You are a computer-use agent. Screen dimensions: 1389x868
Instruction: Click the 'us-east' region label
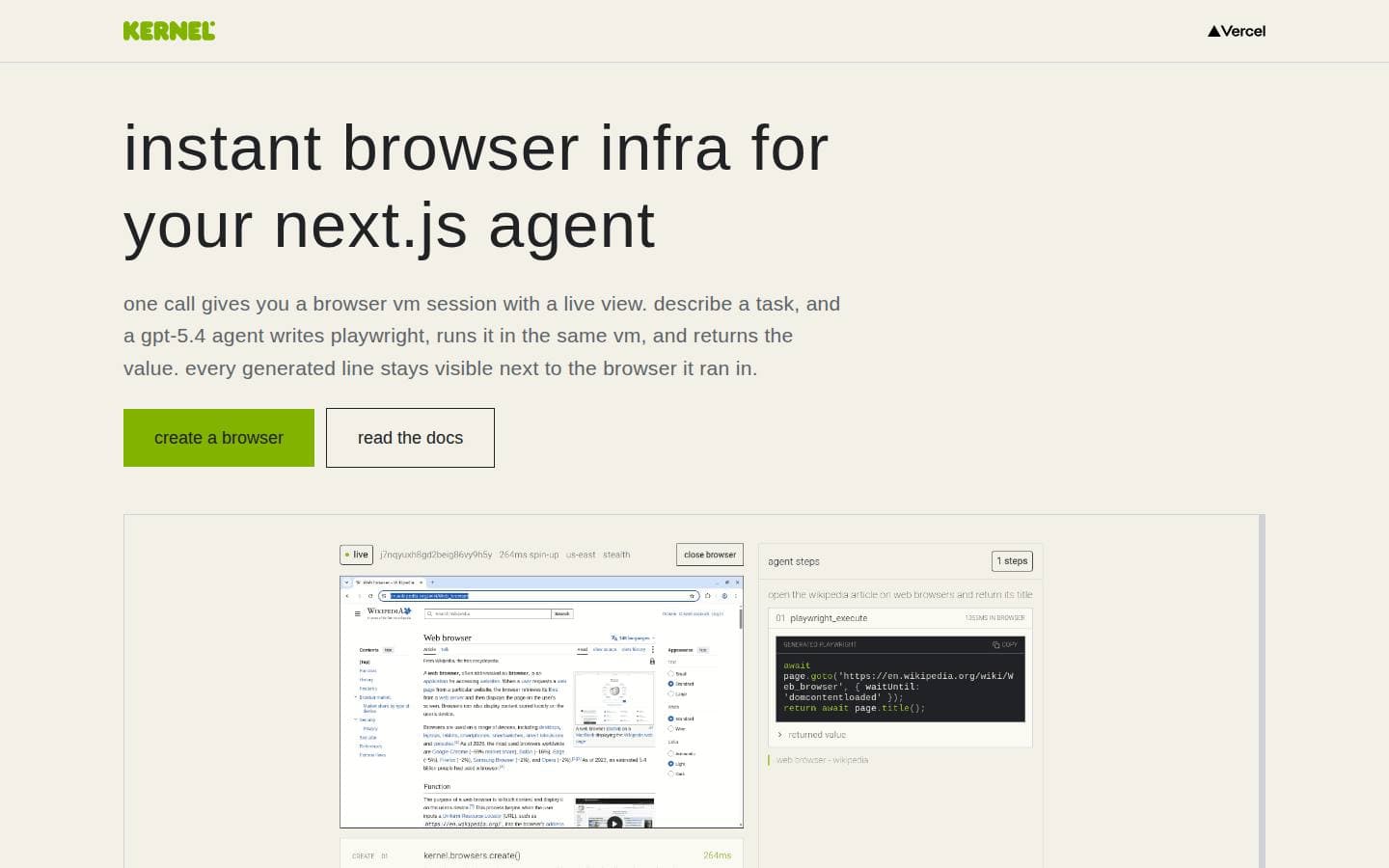[581, 555]
